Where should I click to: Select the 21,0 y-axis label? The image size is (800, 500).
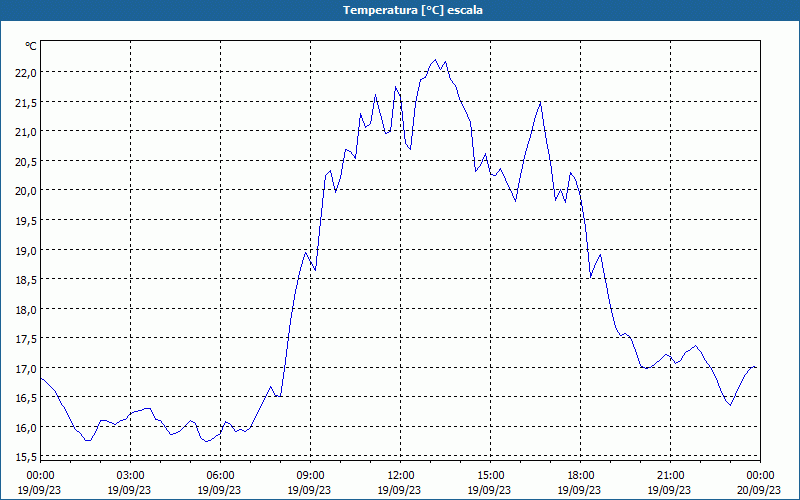(x=26, y=132)
